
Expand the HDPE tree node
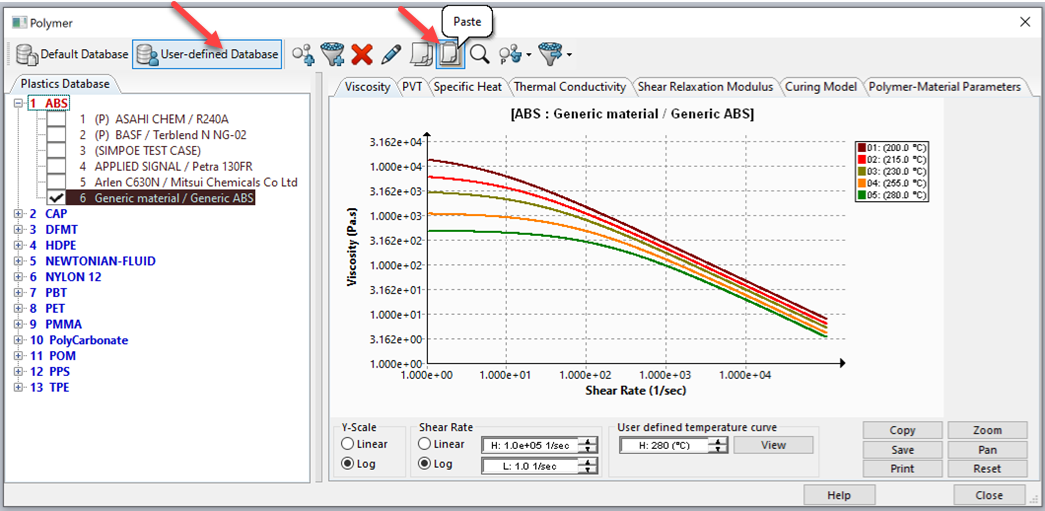(x=18, y=245)
